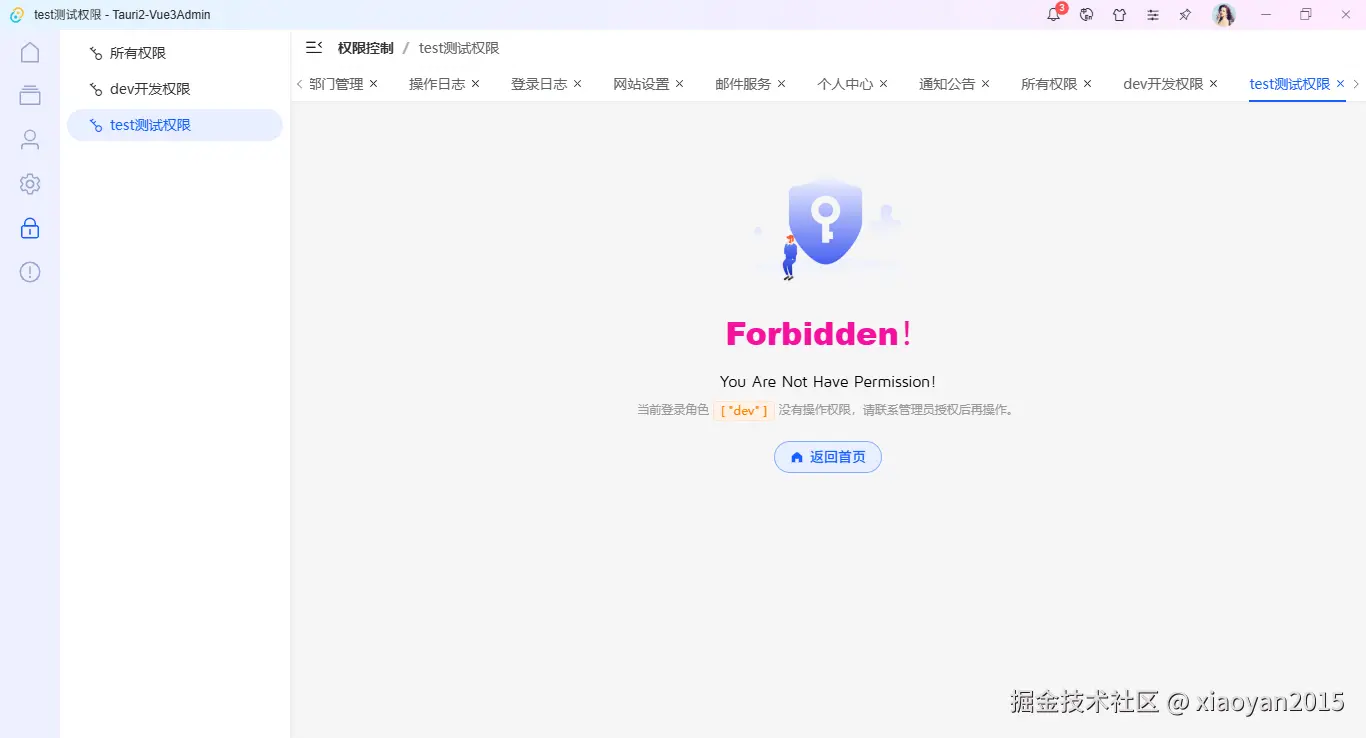Click the 返回首页 button

[827, 457]
